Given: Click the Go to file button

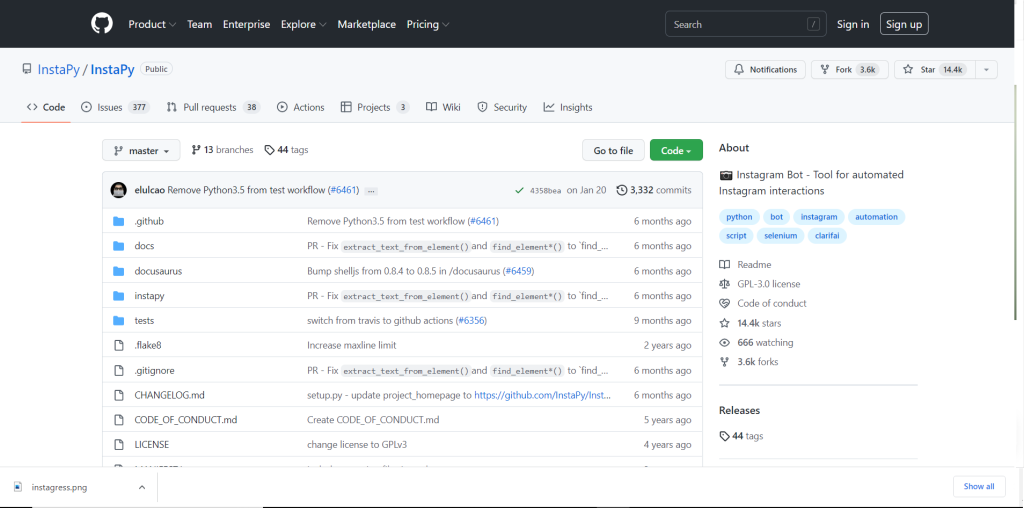Looking at the screenshot, I should point(613,150).
